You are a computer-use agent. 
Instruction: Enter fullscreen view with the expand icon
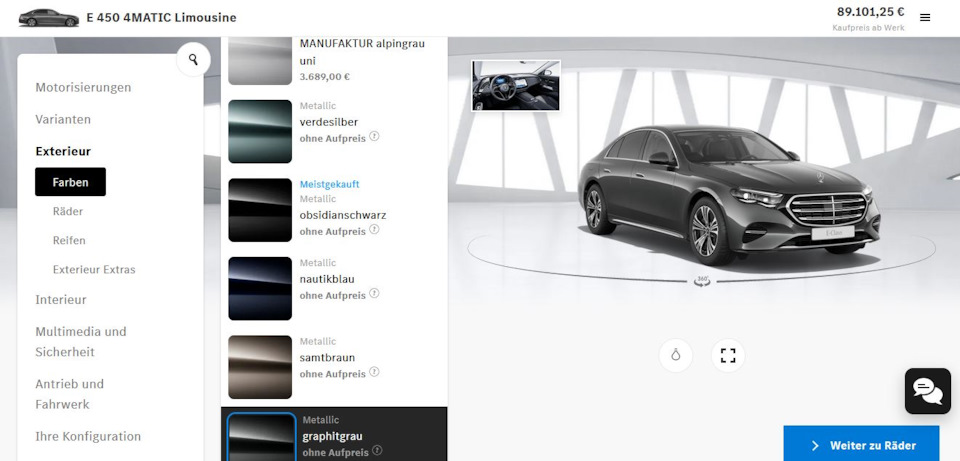(x=728, y=355)
